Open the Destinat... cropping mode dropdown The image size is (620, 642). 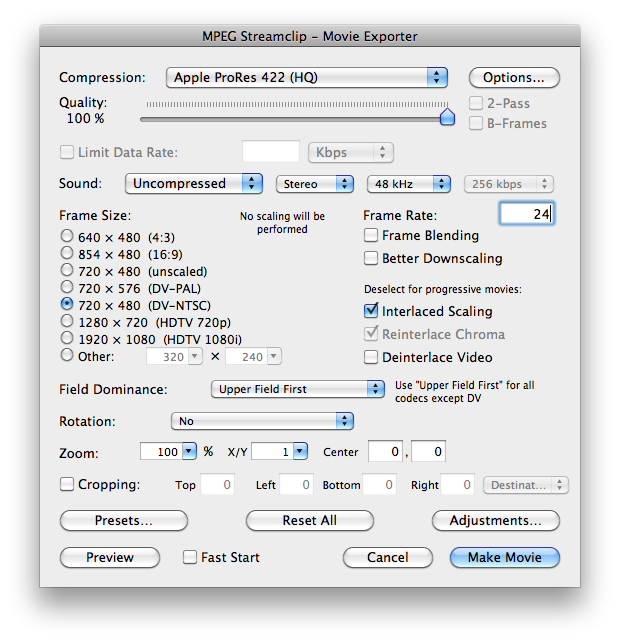tap(526, 485)
